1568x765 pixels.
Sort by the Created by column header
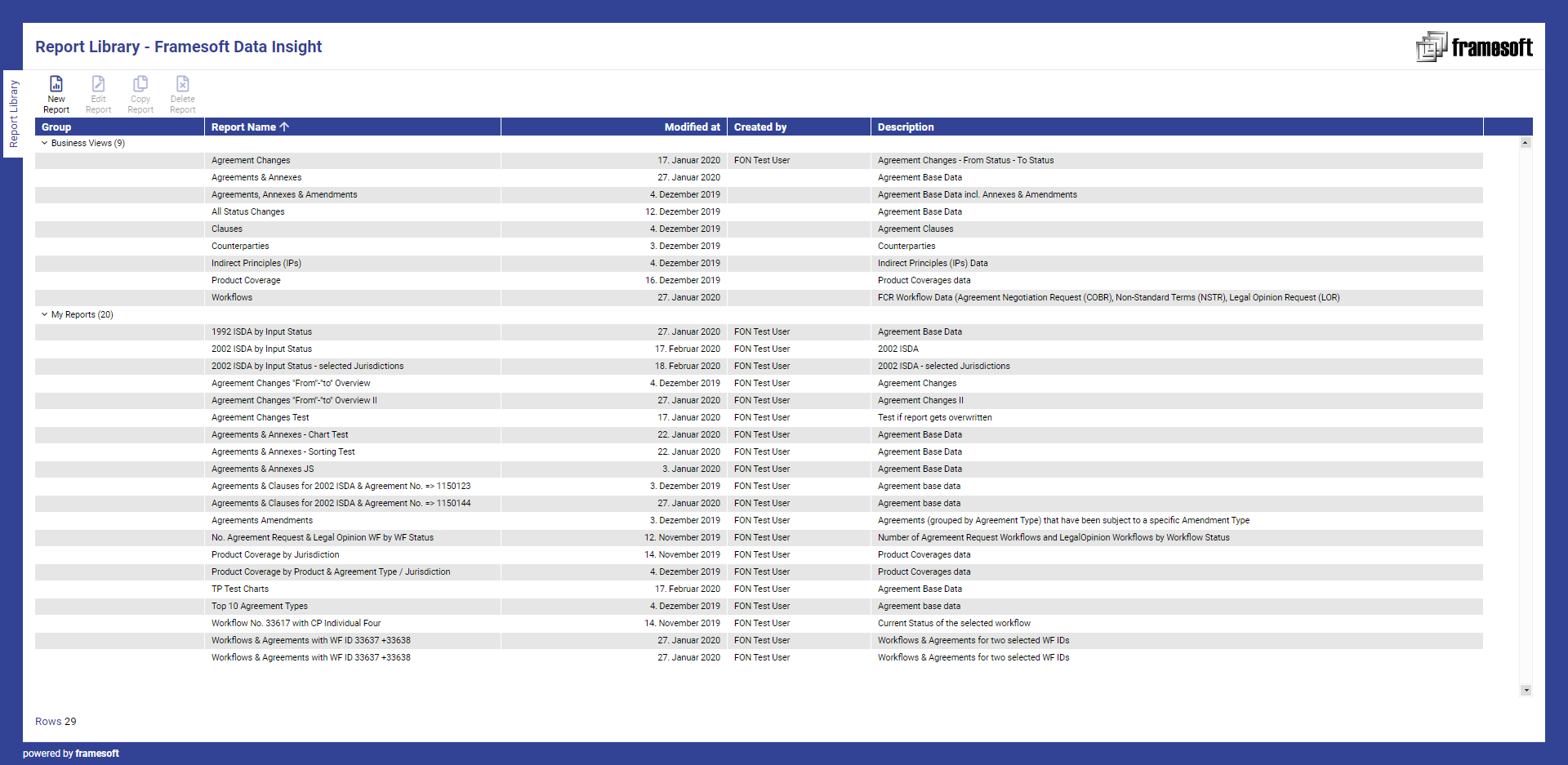(799, 127)
